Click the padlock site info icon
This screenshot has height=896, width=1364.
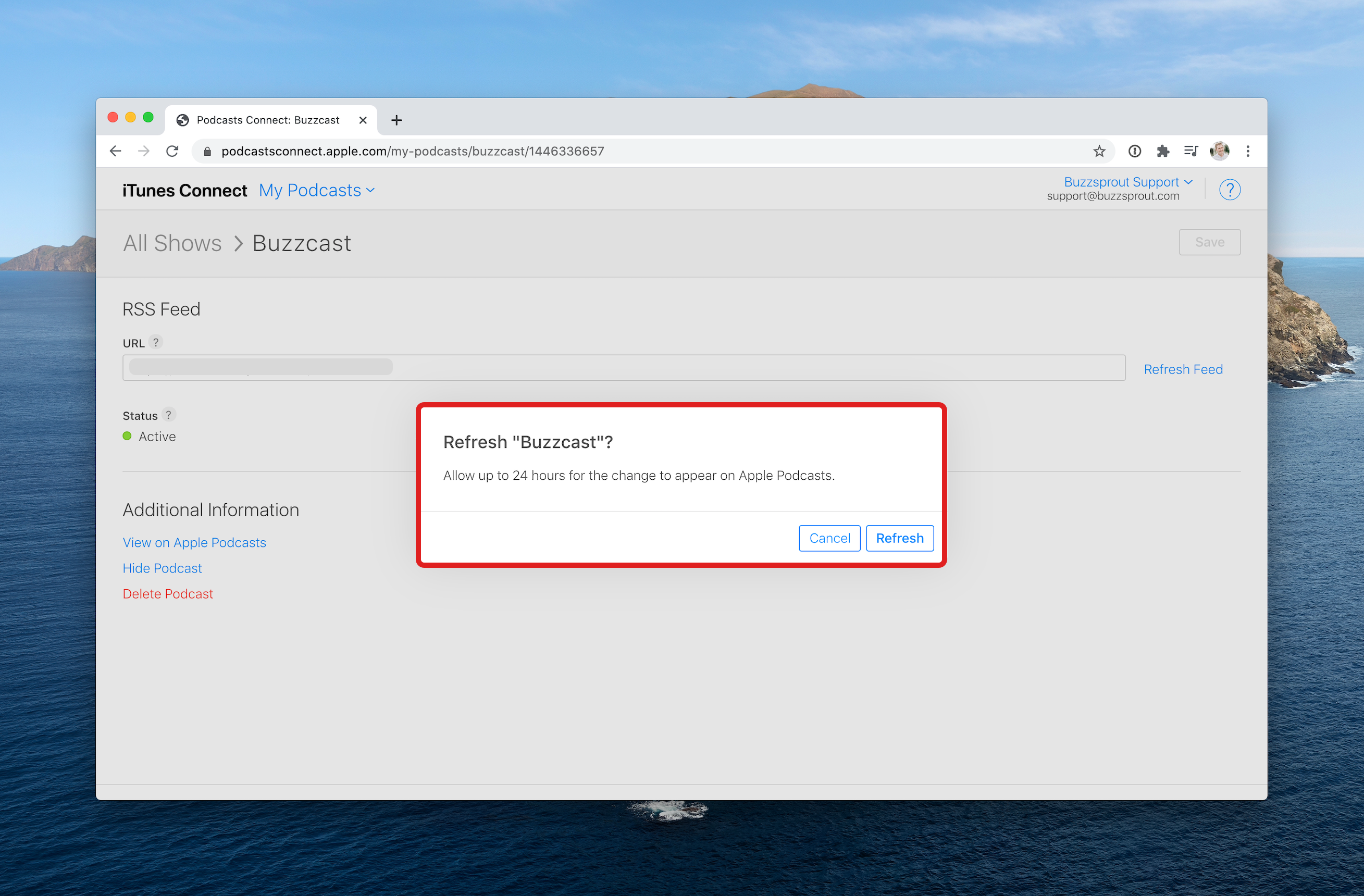point(207,151)
